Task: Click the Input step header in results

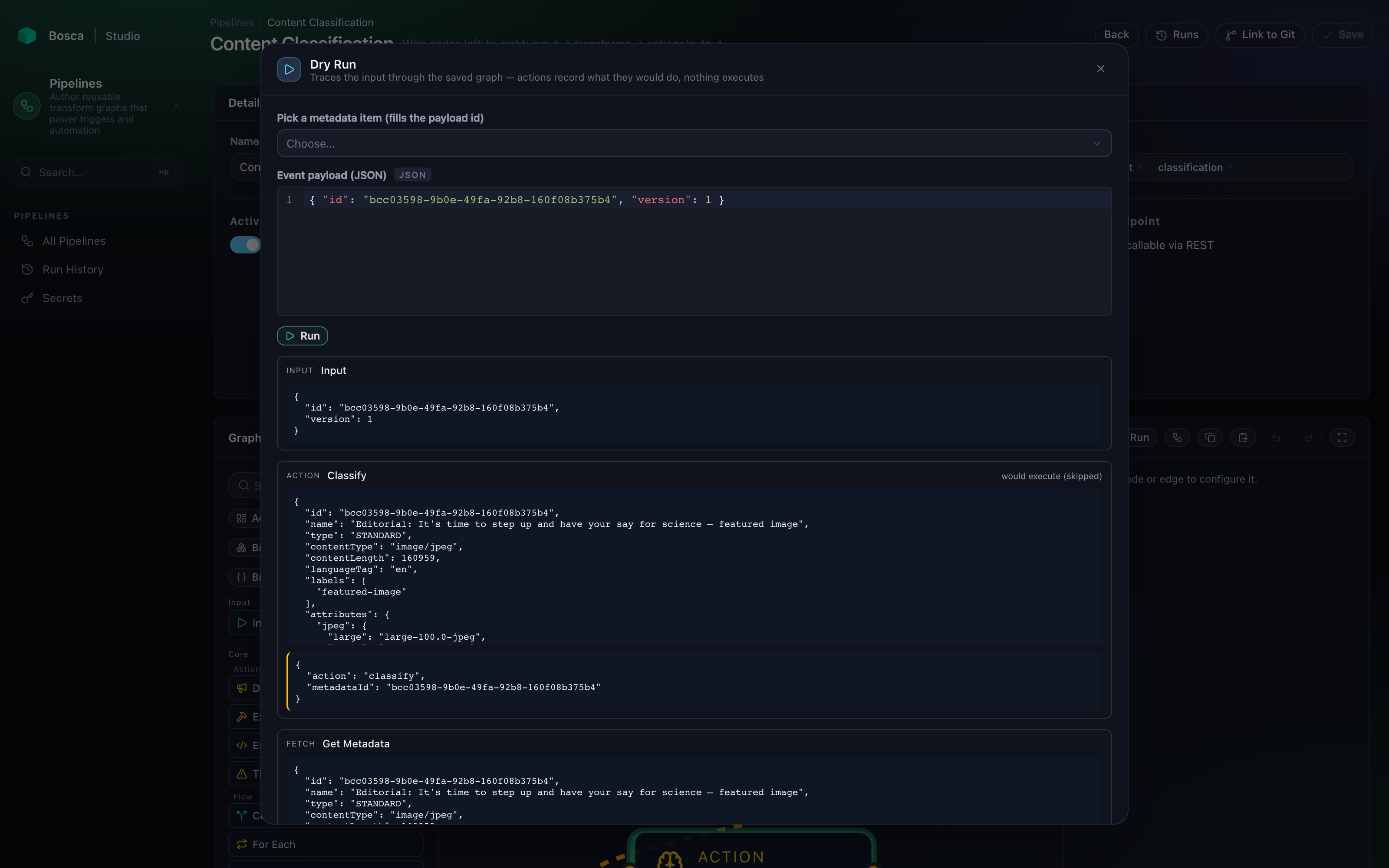Action: [316, 371]
